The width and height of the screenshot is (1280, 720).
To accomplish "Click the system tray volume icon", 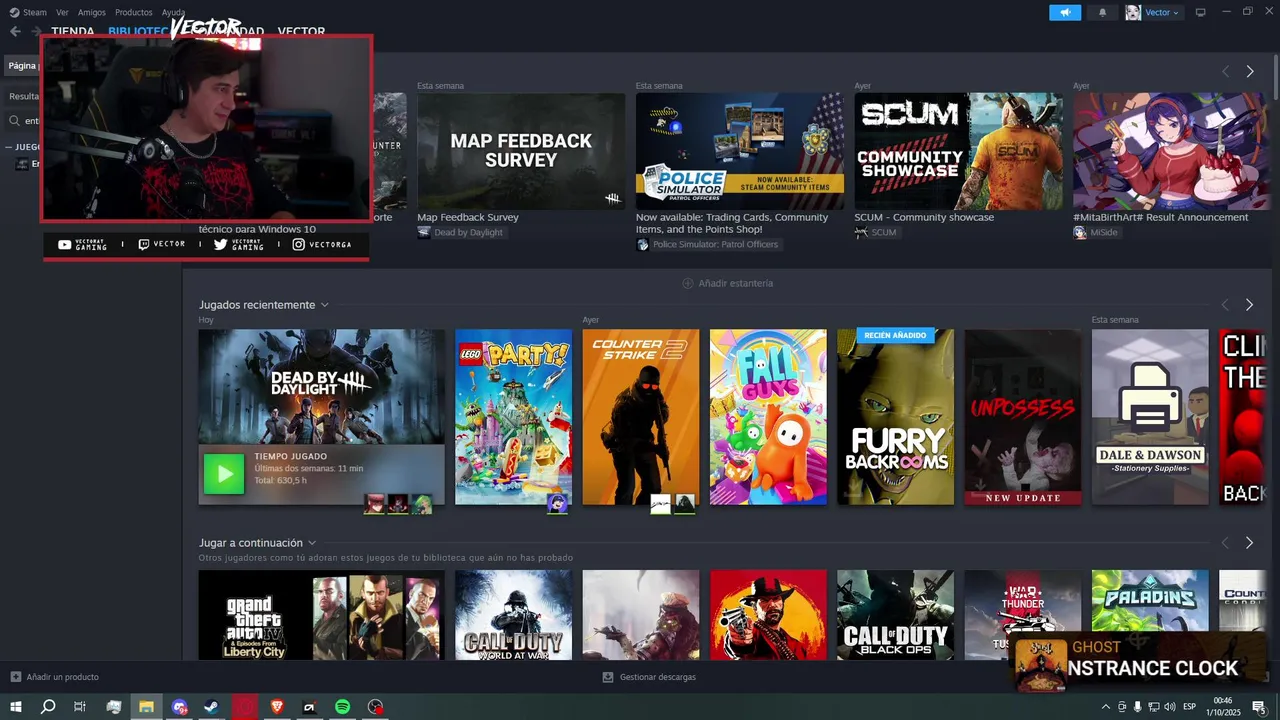I will pyautogui.click(x=1170, y=707).
